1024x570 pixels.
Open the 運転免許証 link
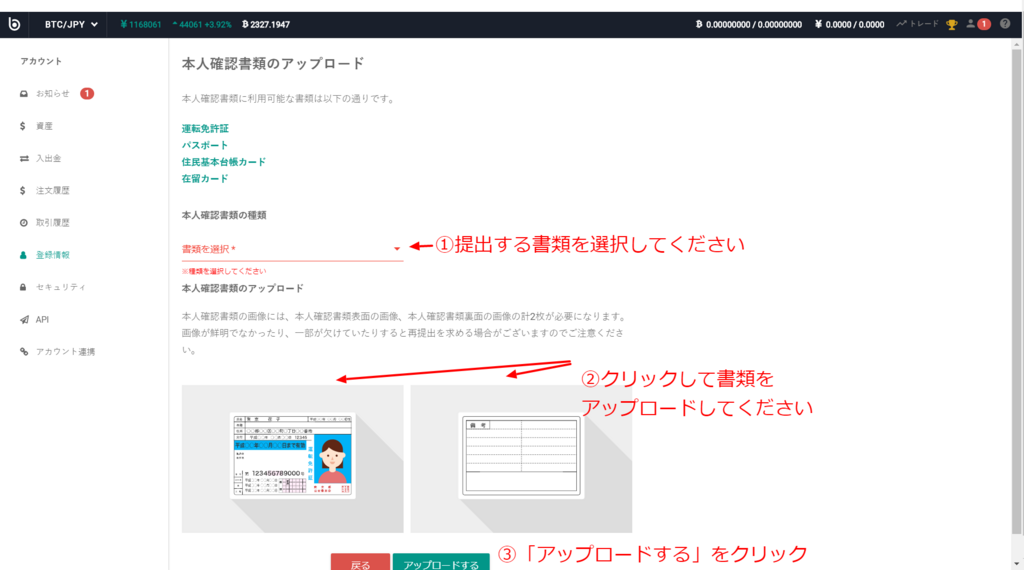pos(205,129)
